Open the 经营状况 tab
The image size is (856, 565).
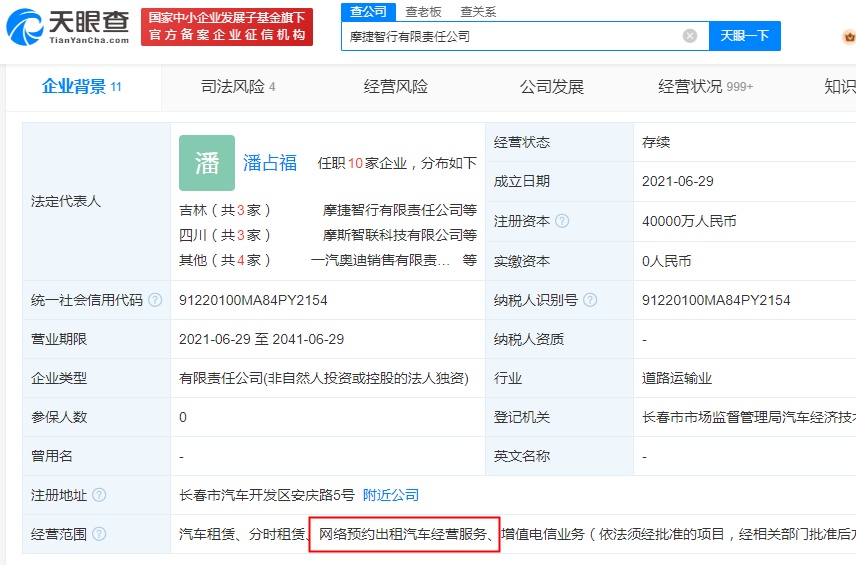pos(705,86)
